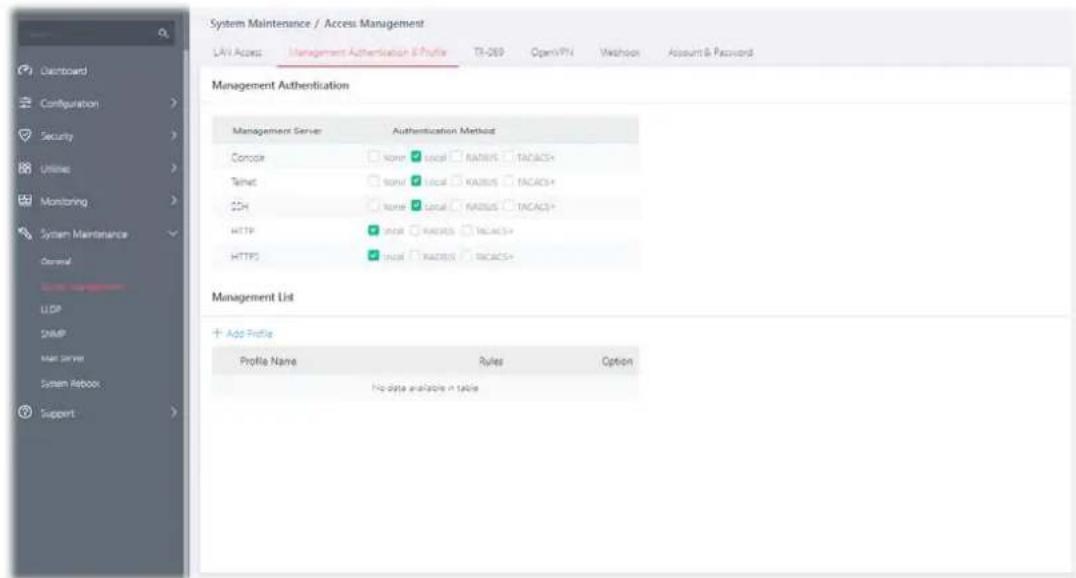Uncheck Local authentication for Console
This screenshot has width=1076, height=578.
coord(416,157)
